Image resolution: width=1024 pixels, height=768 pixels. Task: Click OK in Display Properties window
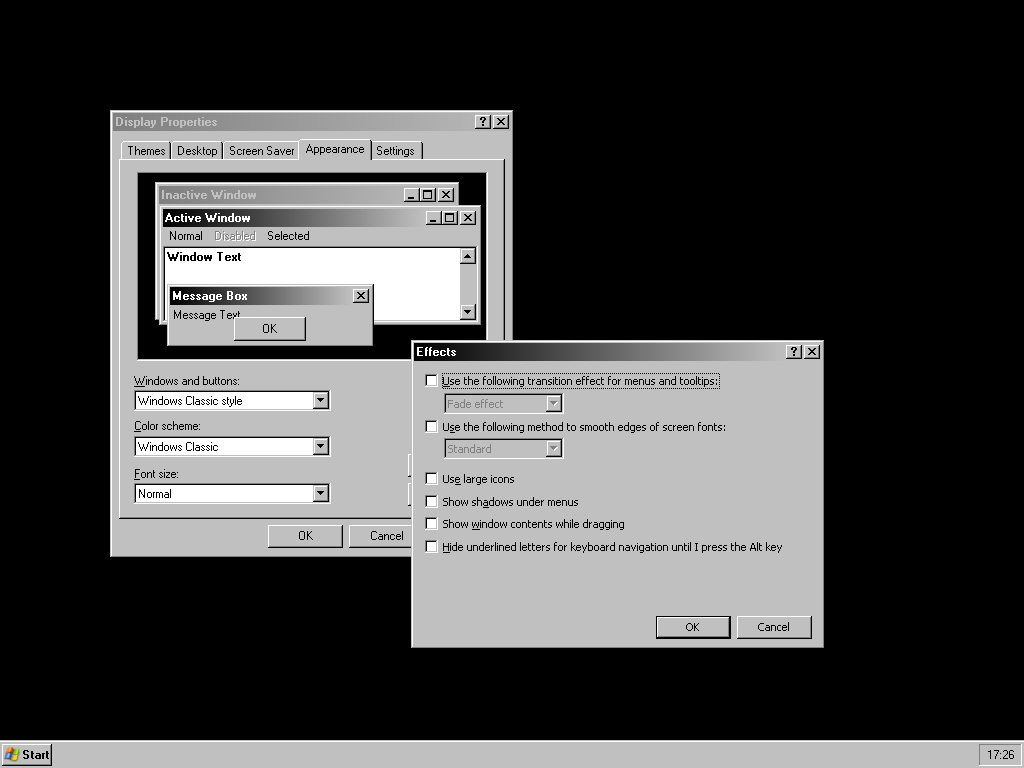click(x=305, y=536)
